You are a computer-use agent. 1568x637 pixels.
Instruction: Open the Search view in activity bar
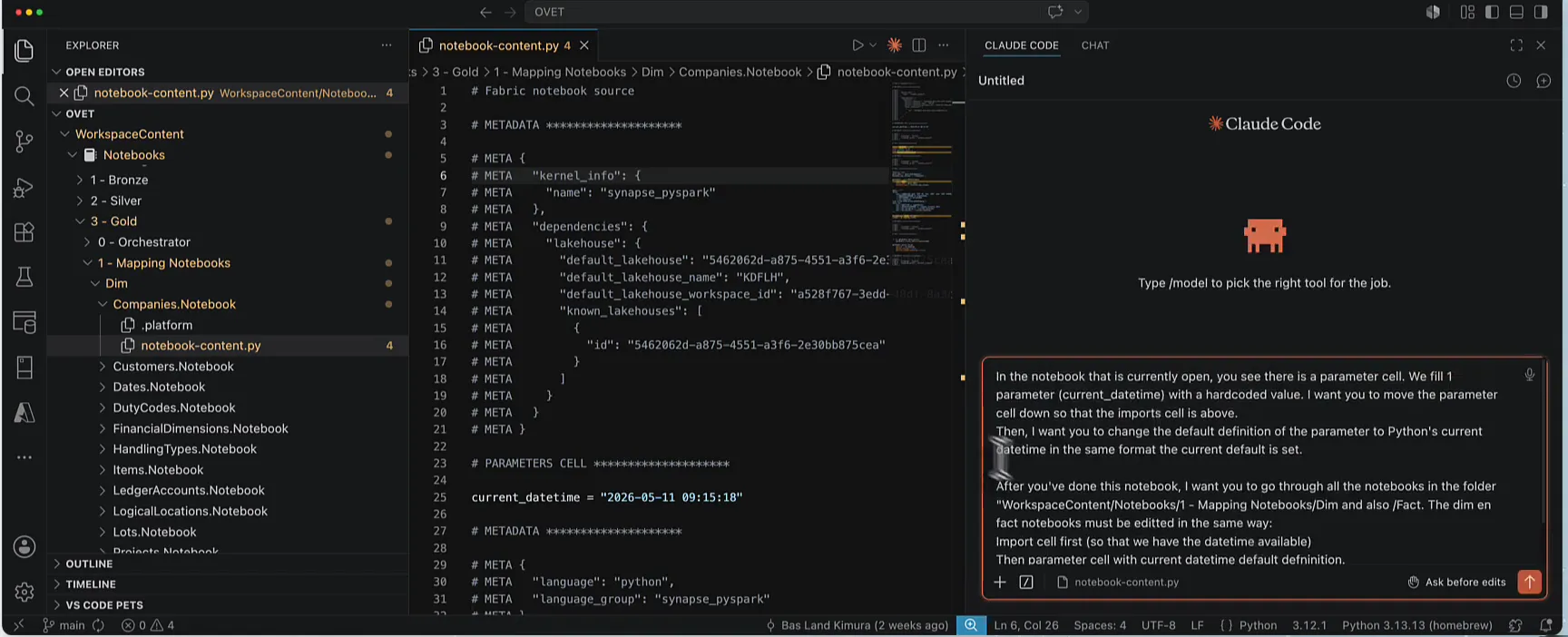(24, 95)
